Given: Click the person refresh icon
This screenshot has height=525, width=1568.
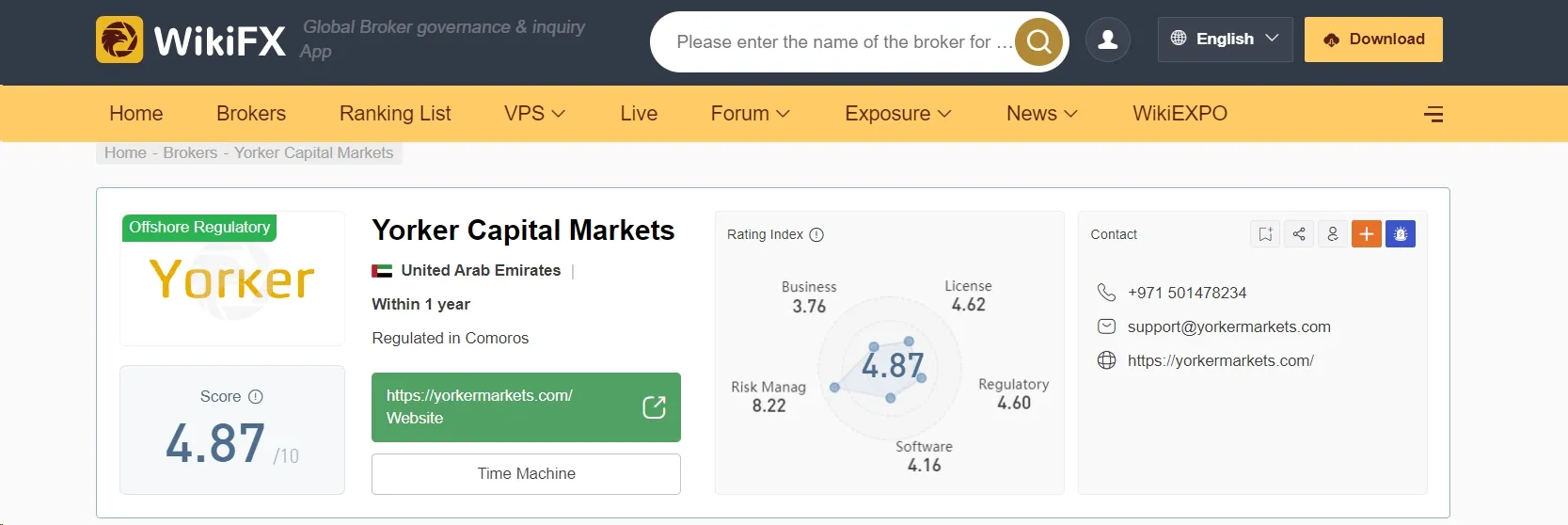Looking at the screenshot, I should tap(1333, 234).
